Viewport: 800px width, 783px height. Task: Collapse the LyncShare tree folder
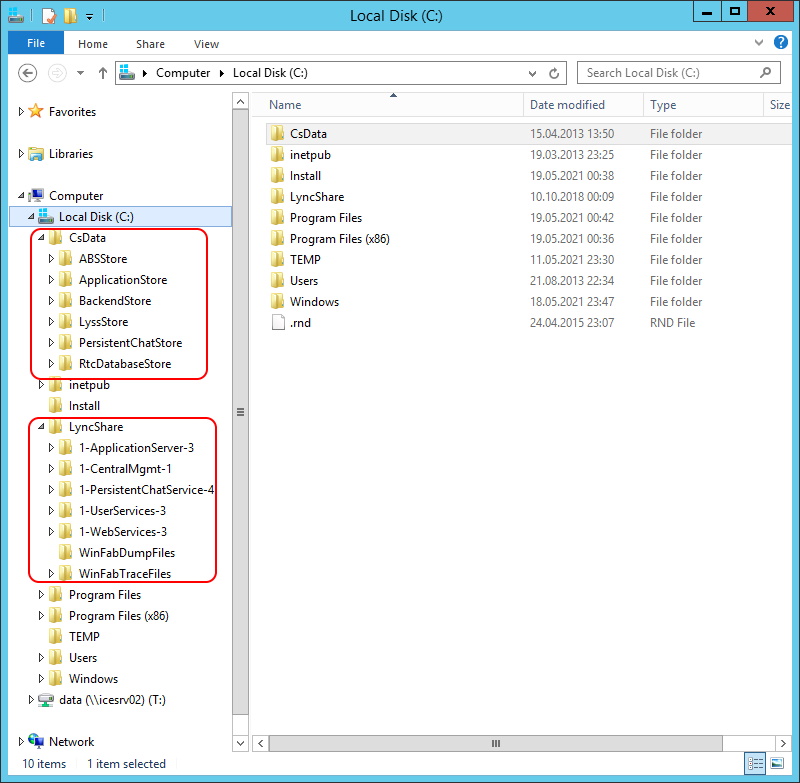[x=41, y=426]
